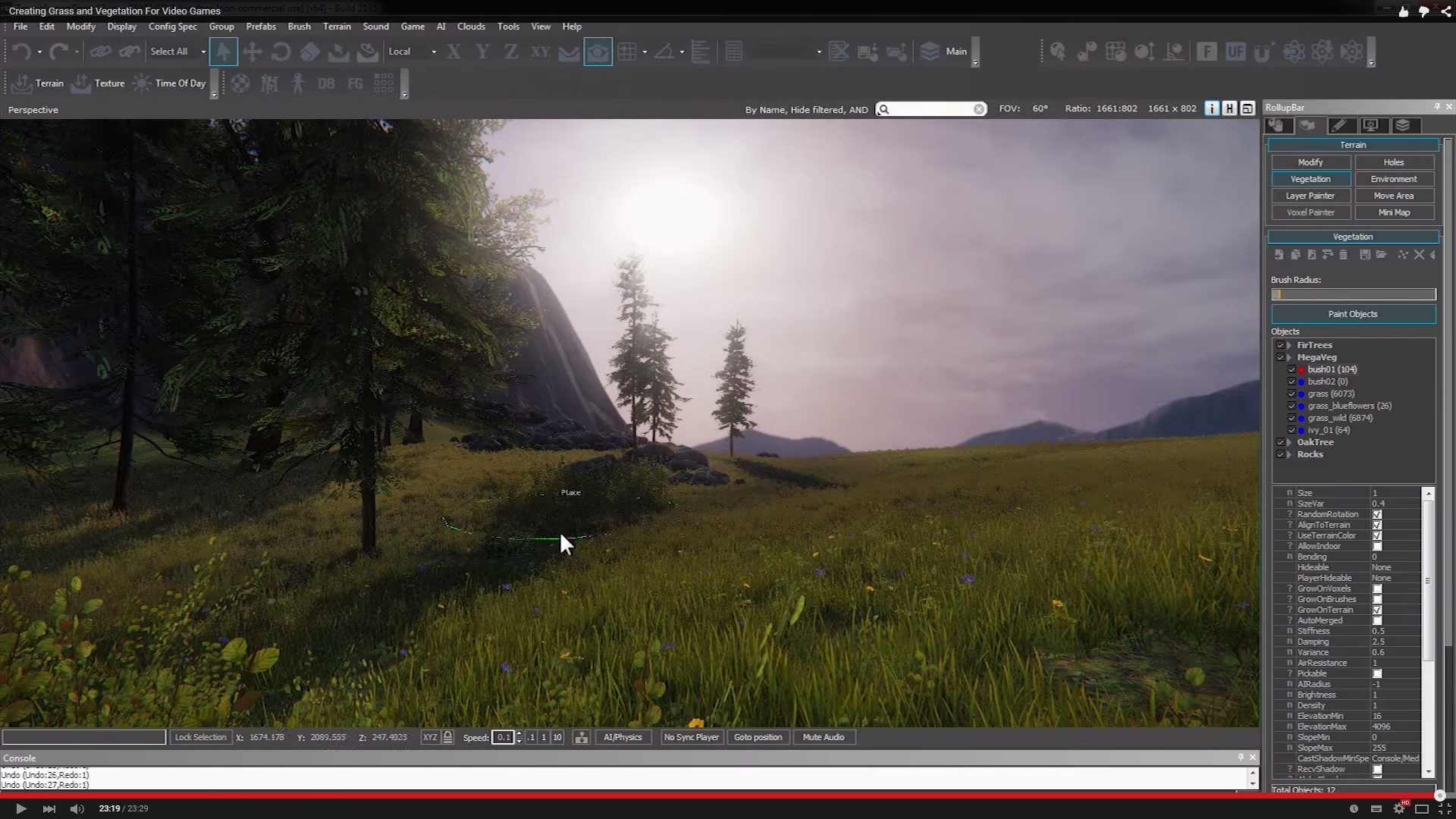Screen dimensions: 1456x819
Task: Click the Undo arrow icon
Action: [21, 52]
